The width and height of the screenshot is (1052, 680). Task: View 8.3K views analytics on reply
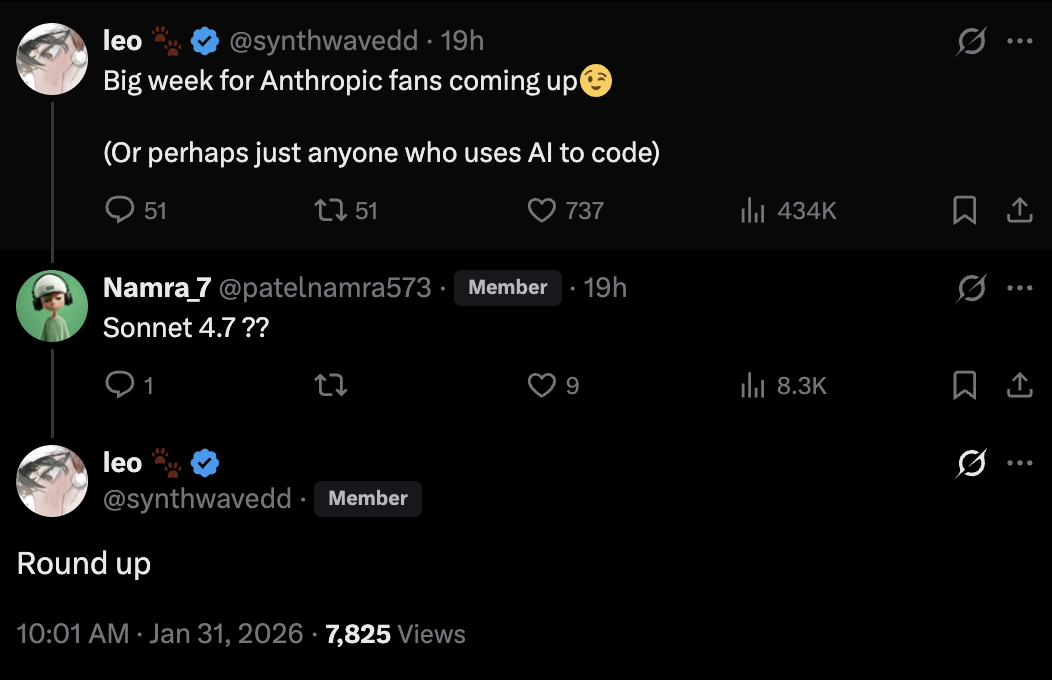(x=752, y=385)
